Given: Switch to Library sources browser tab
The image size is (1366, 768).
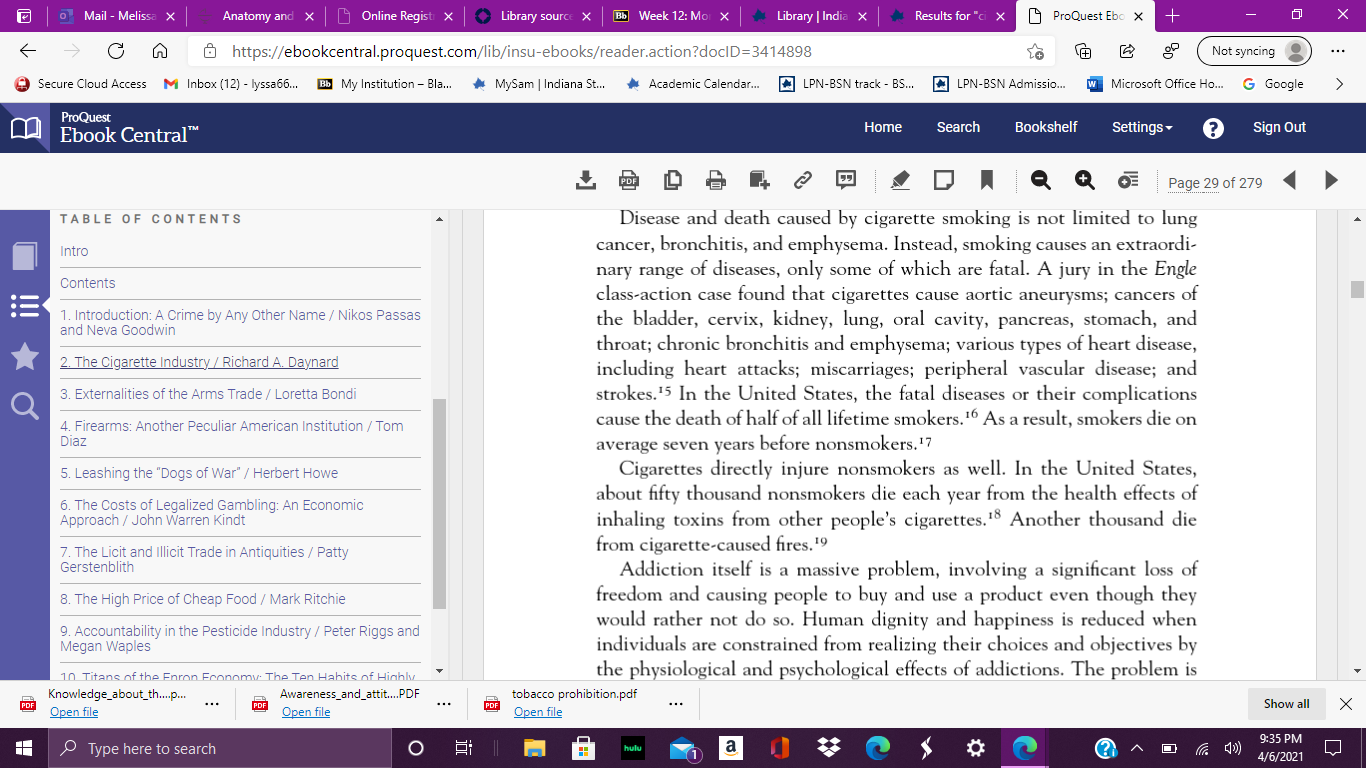Looking at the screenshot, I should click(534, 16).
